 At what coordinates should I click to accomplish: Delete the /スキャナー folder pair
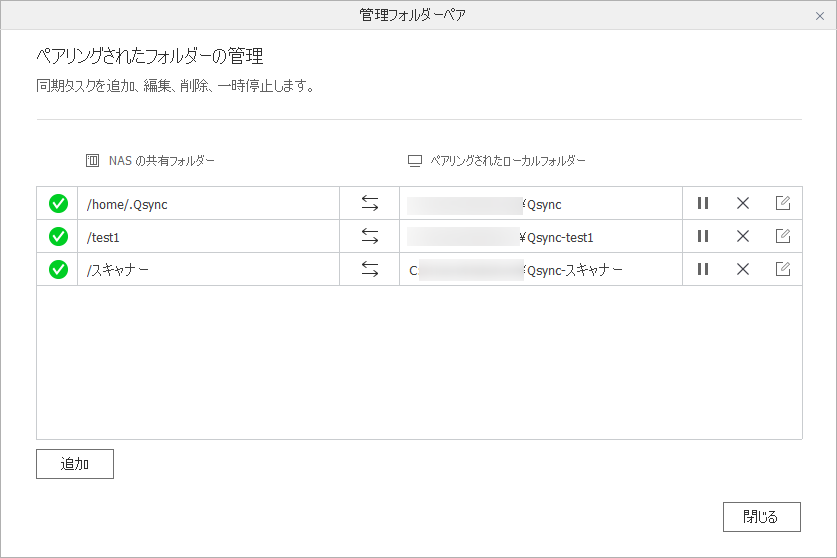pyautogui.click(x=743, y=269)
